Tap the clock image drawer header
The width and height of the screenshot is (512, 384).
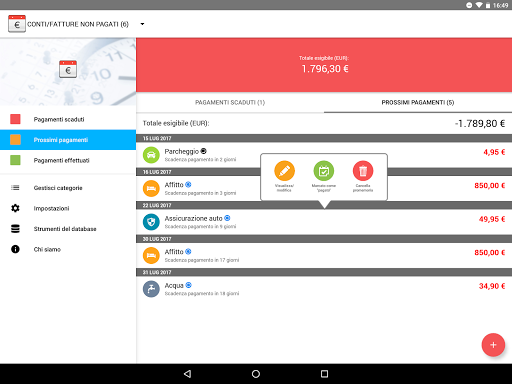[68, 72]
